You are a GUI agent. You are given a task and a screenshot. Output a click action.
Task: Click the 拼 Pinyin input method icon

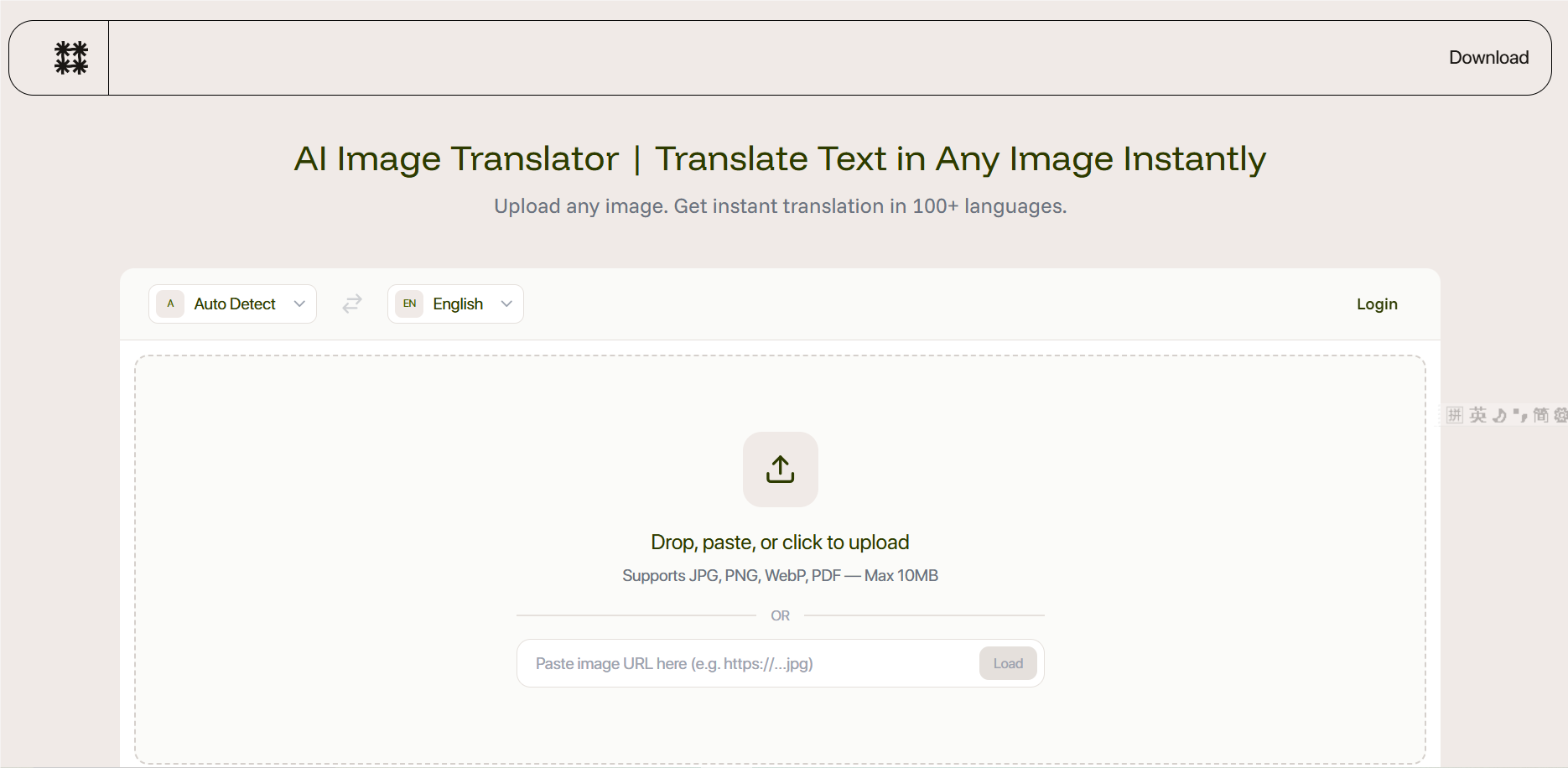tap(1455, 415)
